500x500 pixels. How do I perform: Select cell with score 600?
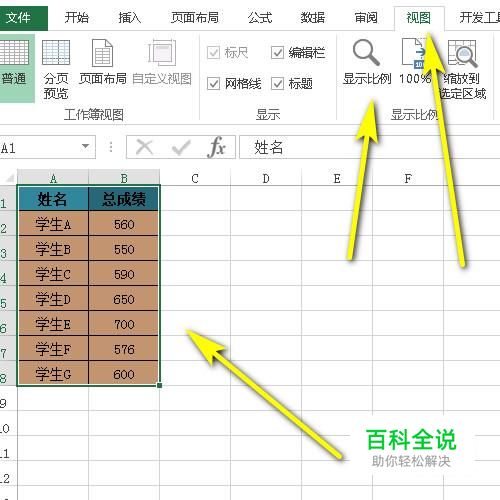click(x=124, y=374)
